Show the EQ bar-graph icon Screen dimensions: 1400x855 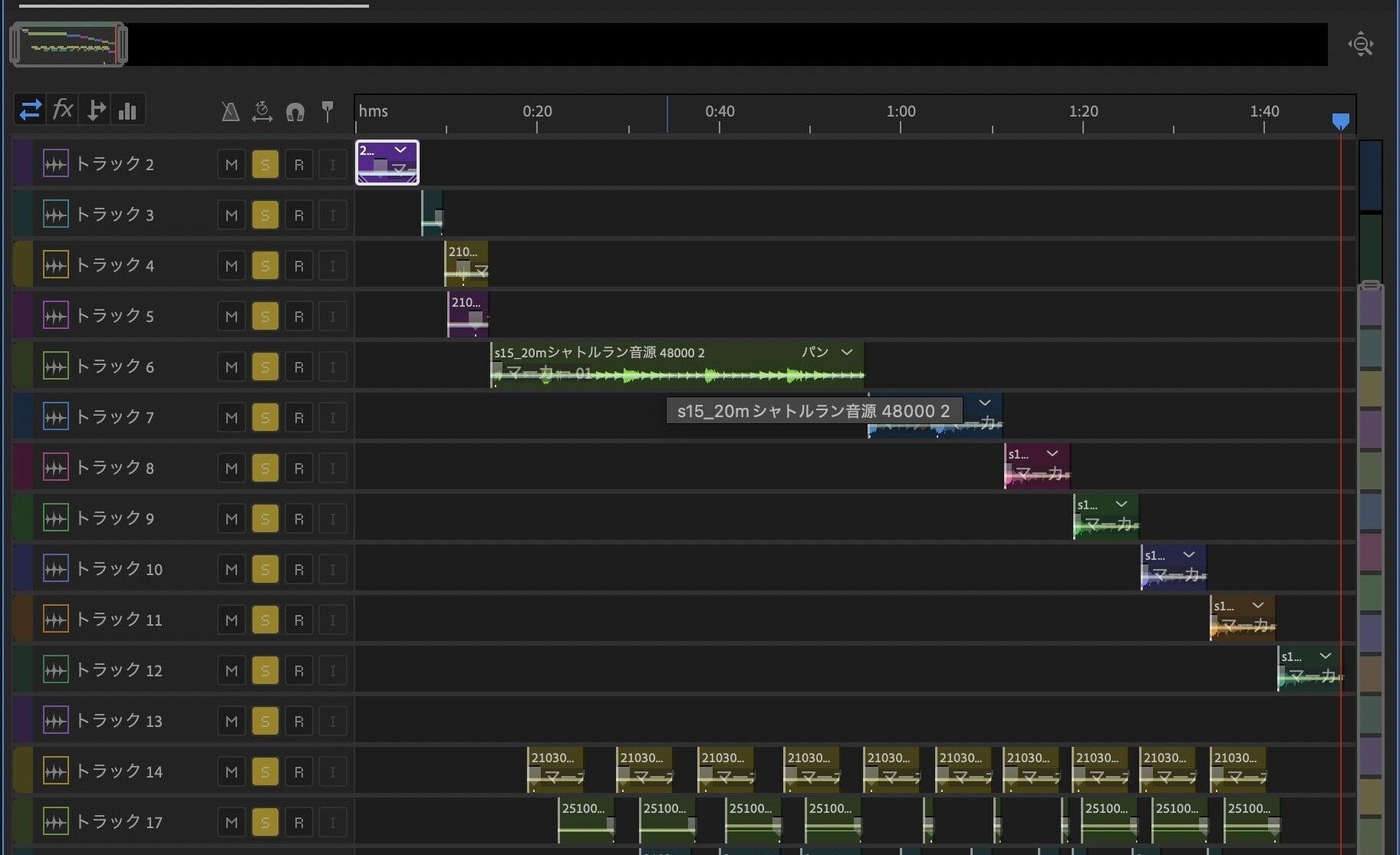[127, 110]
